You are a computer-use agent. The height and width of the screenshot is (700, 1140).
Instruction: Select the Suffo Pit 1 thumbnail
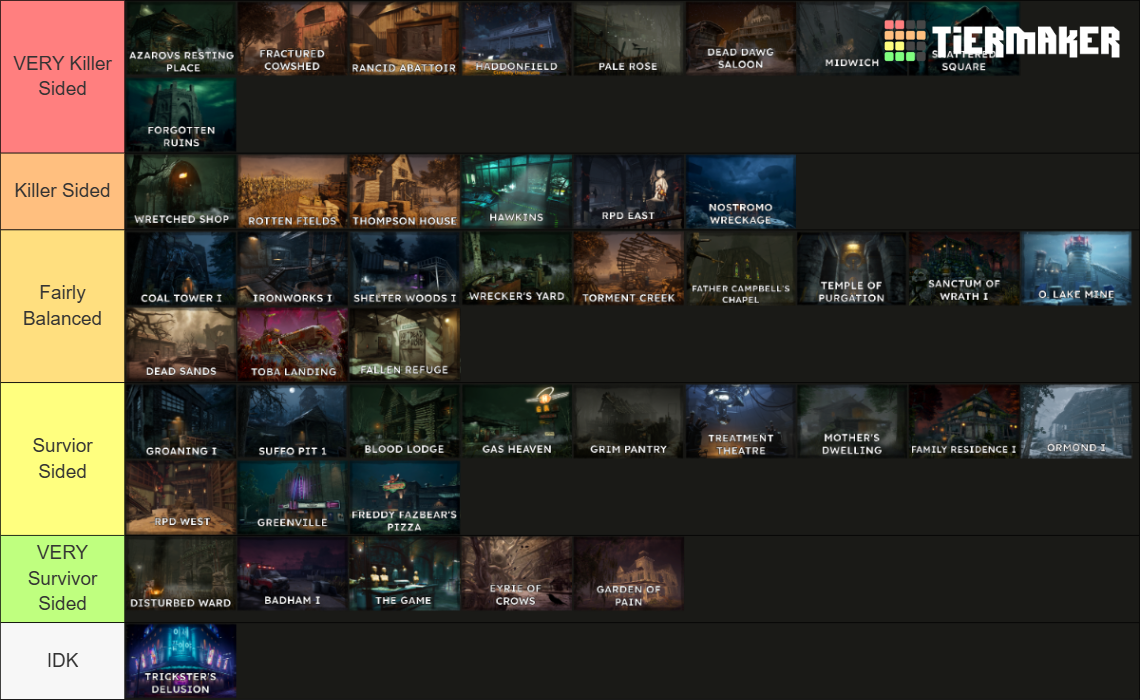292,421
